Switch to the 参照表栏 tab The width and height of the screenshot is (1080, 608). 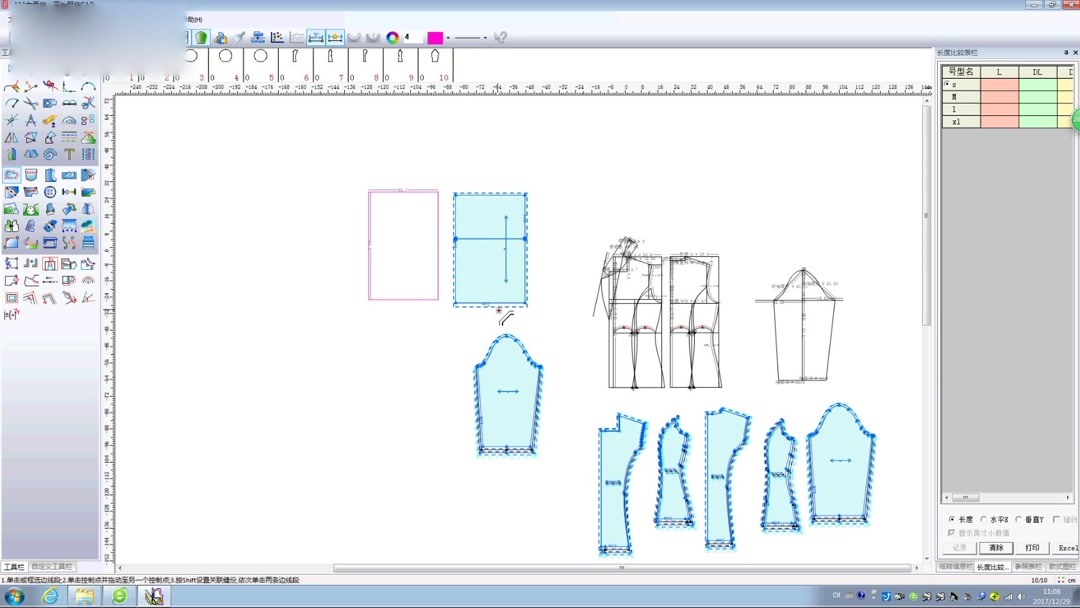click(x=1029, y=567)
